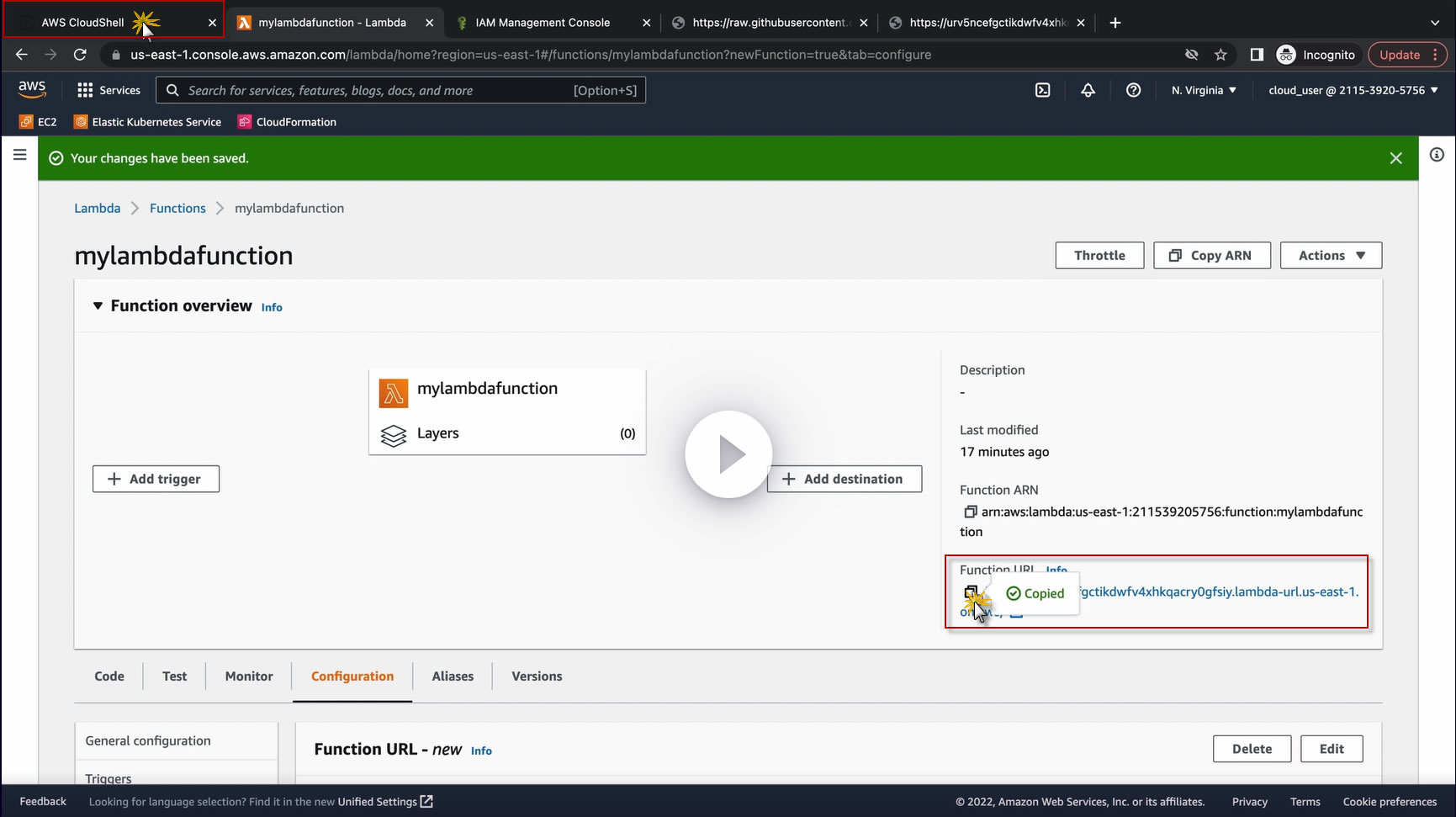The width and height of the screenshot is (1456, 817).
Task: Select the Layers row in the diagram
Action: pyautogui.click(x=507, y=434)
